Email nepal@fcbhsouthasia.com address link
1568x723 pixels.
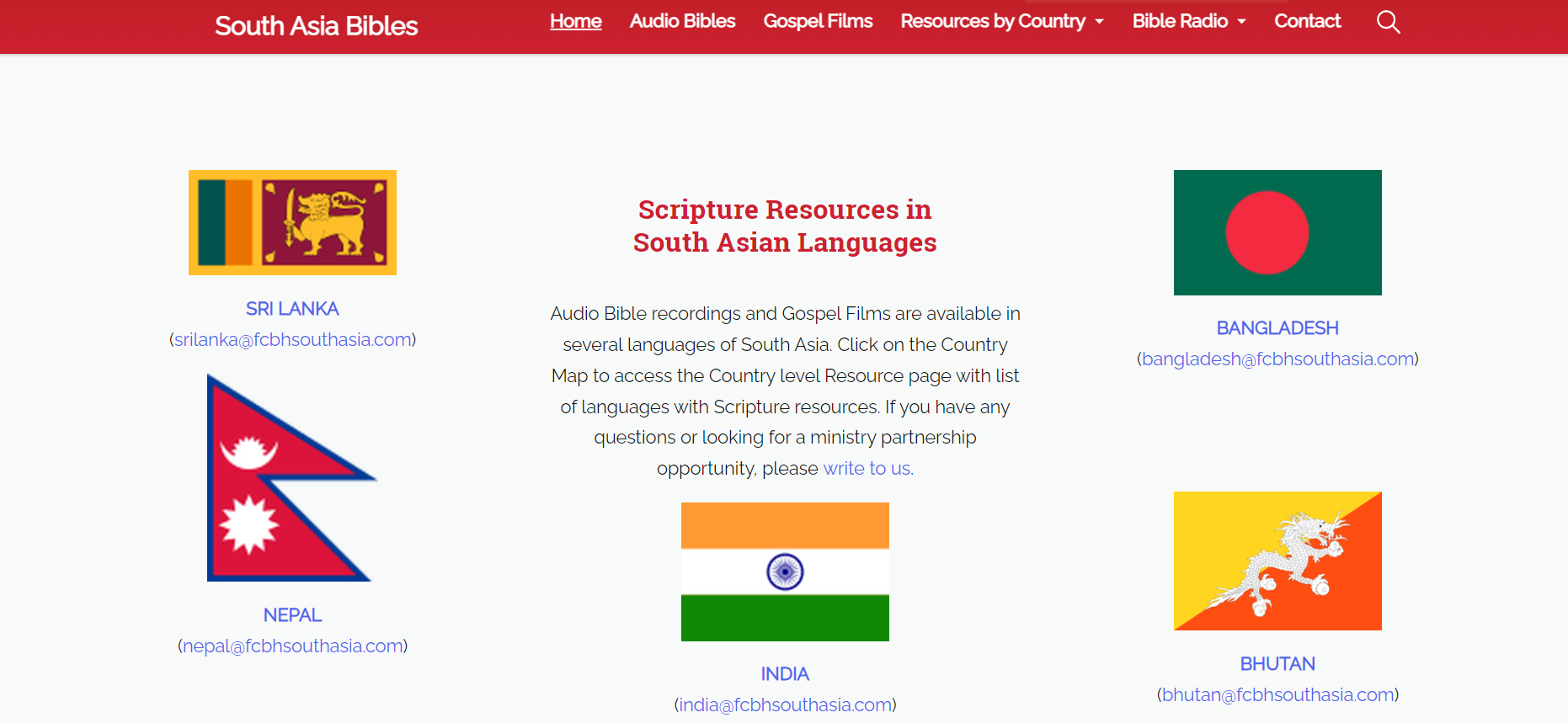pos(292,646)
